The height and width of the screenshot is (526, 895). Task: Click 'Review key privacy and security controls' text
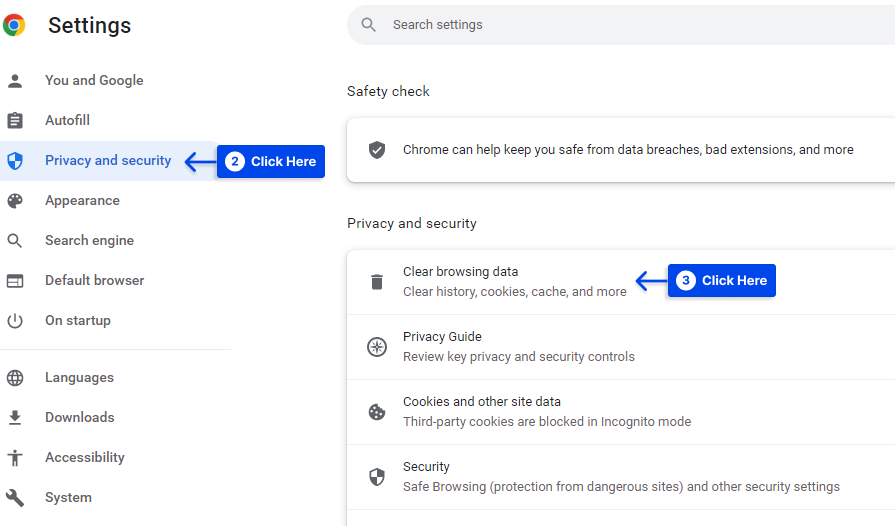click(x=519, y=357)
